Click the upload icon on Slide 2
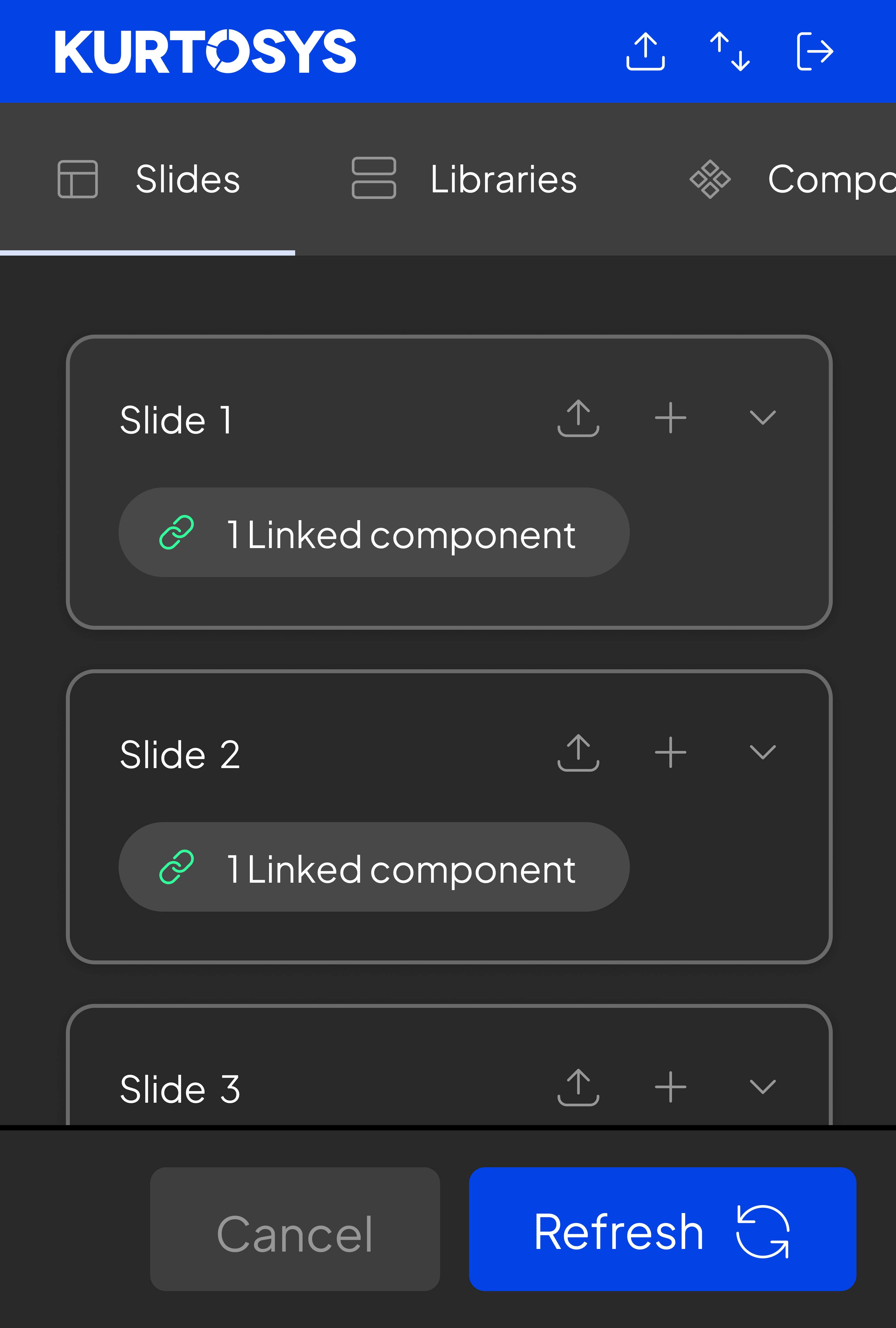This screenshot has width=896, height=1328. tap(578, 752)
